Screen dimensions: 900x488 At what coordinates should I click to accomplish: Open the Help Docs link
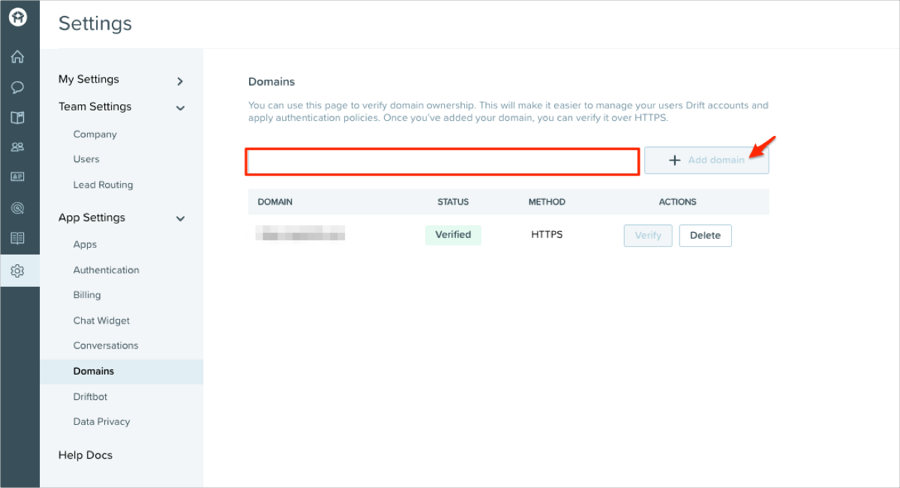click(x=85, y=455)
